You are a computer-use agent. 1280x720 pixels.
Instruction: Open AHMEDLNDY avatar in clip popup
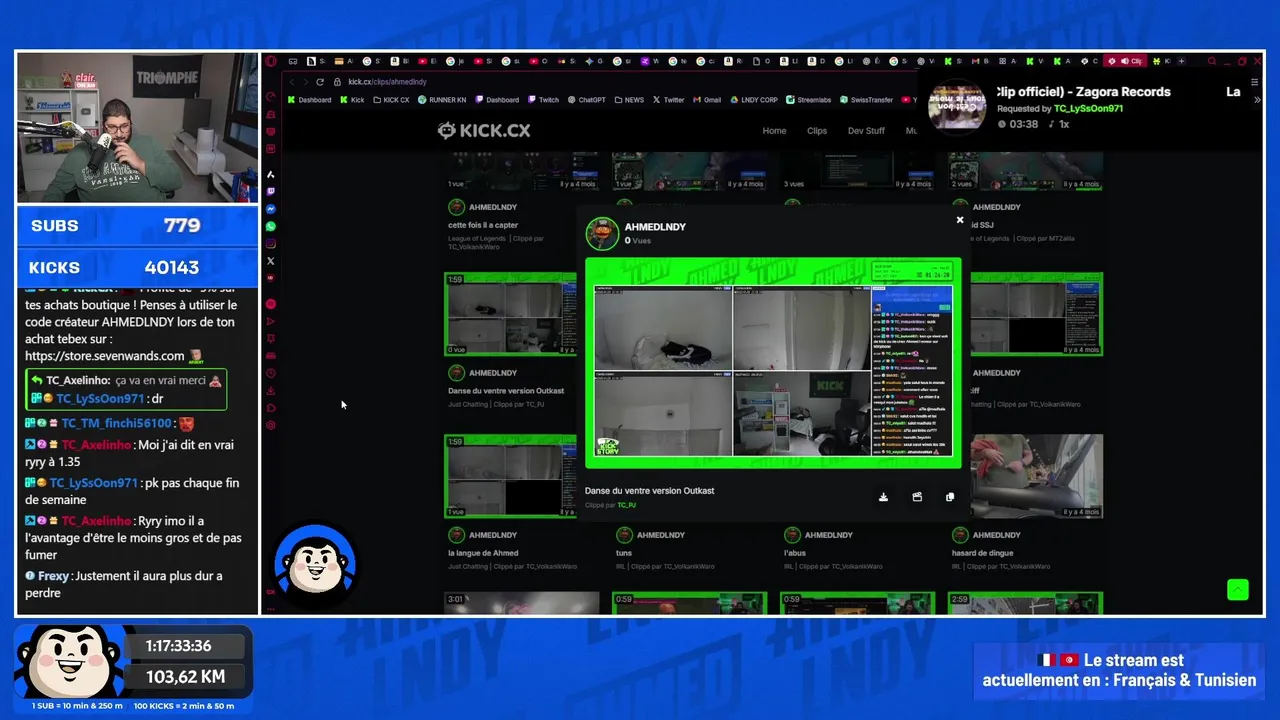[x=602, y=234]
